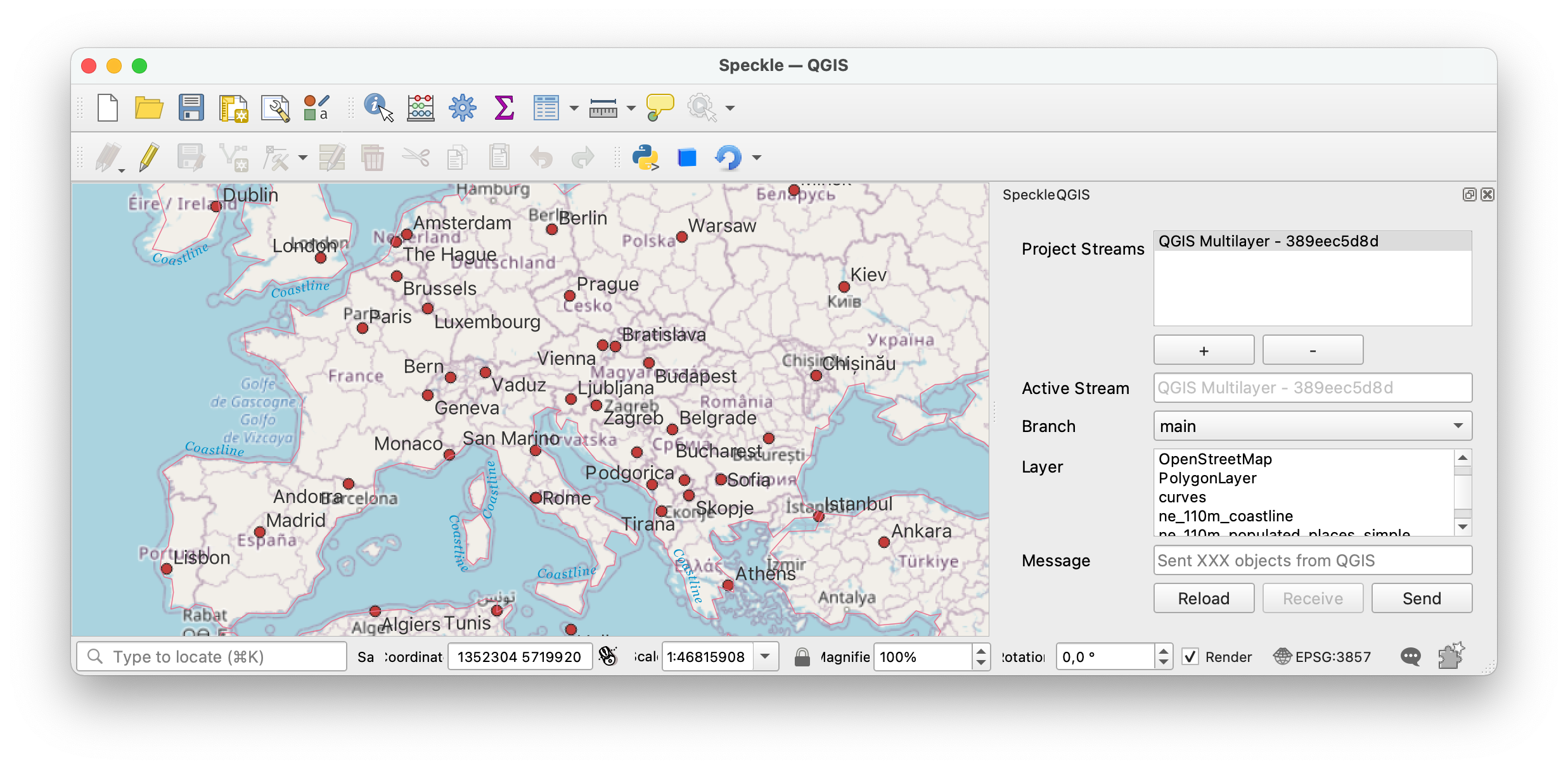Click the rotation value field
Viewport: 1568px width, 769px height.
tap(1106, 657)
